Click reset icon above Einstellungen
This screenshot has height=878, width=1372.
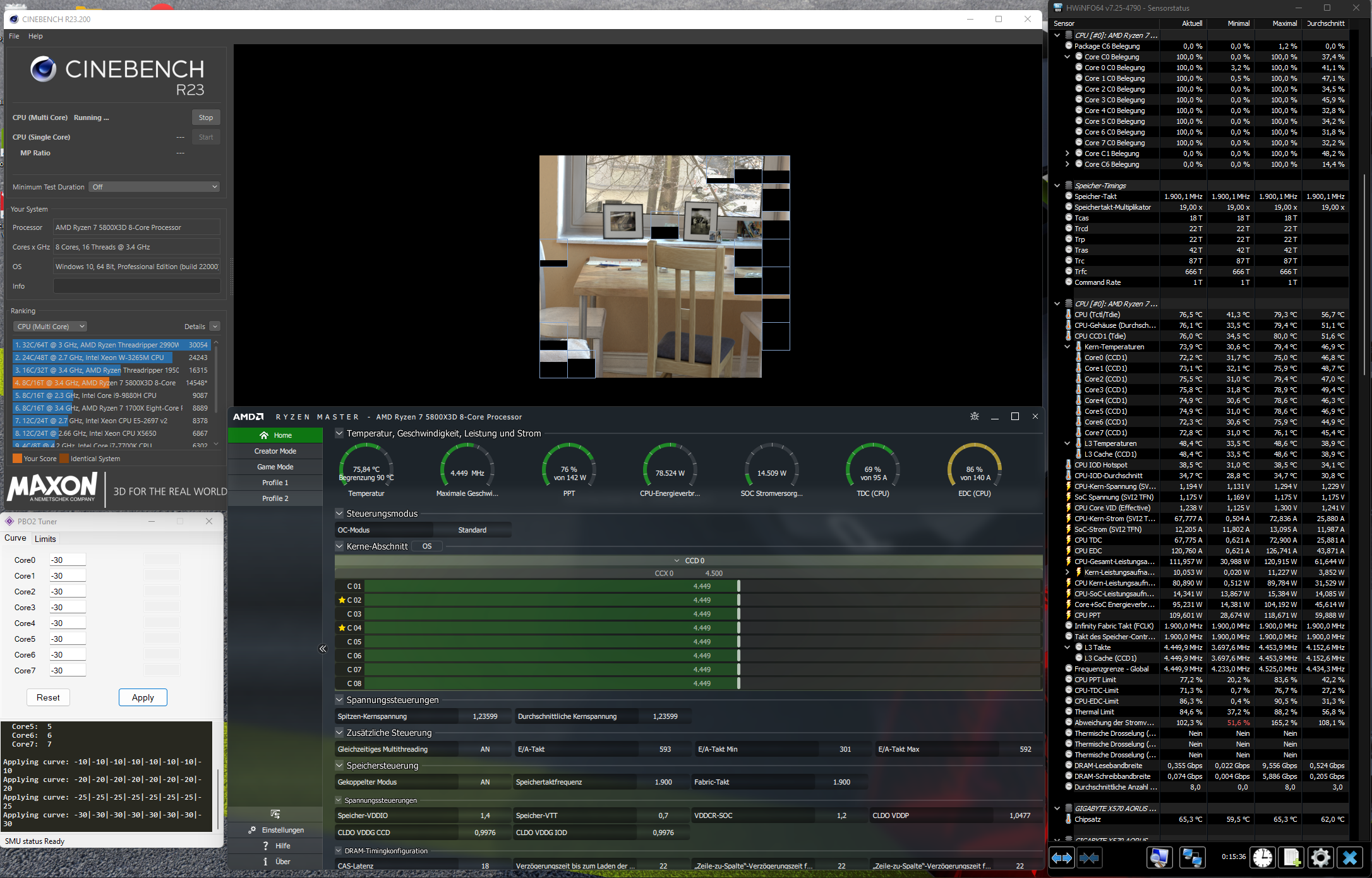(275, 814)
